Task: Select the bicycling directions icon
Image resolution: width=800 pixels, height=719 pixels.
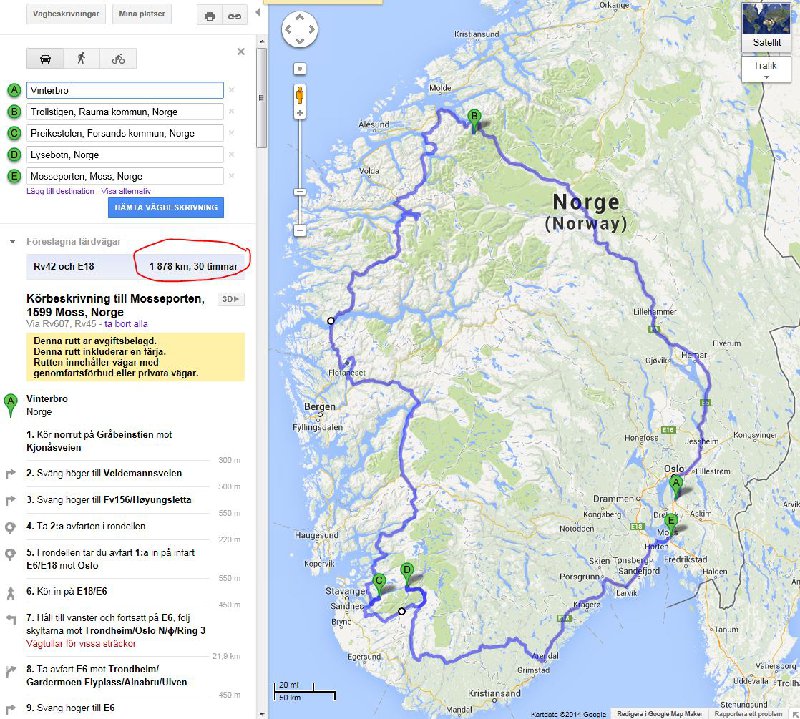Action: click(119, 60)
